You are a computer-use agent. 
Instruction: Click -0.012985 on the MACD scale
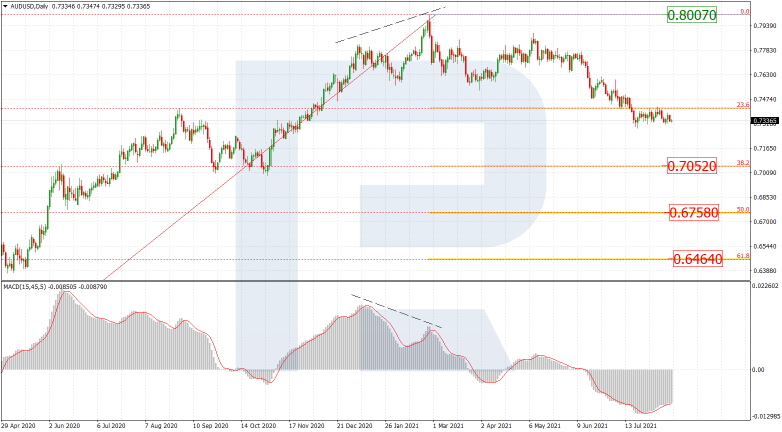(766, 416)
